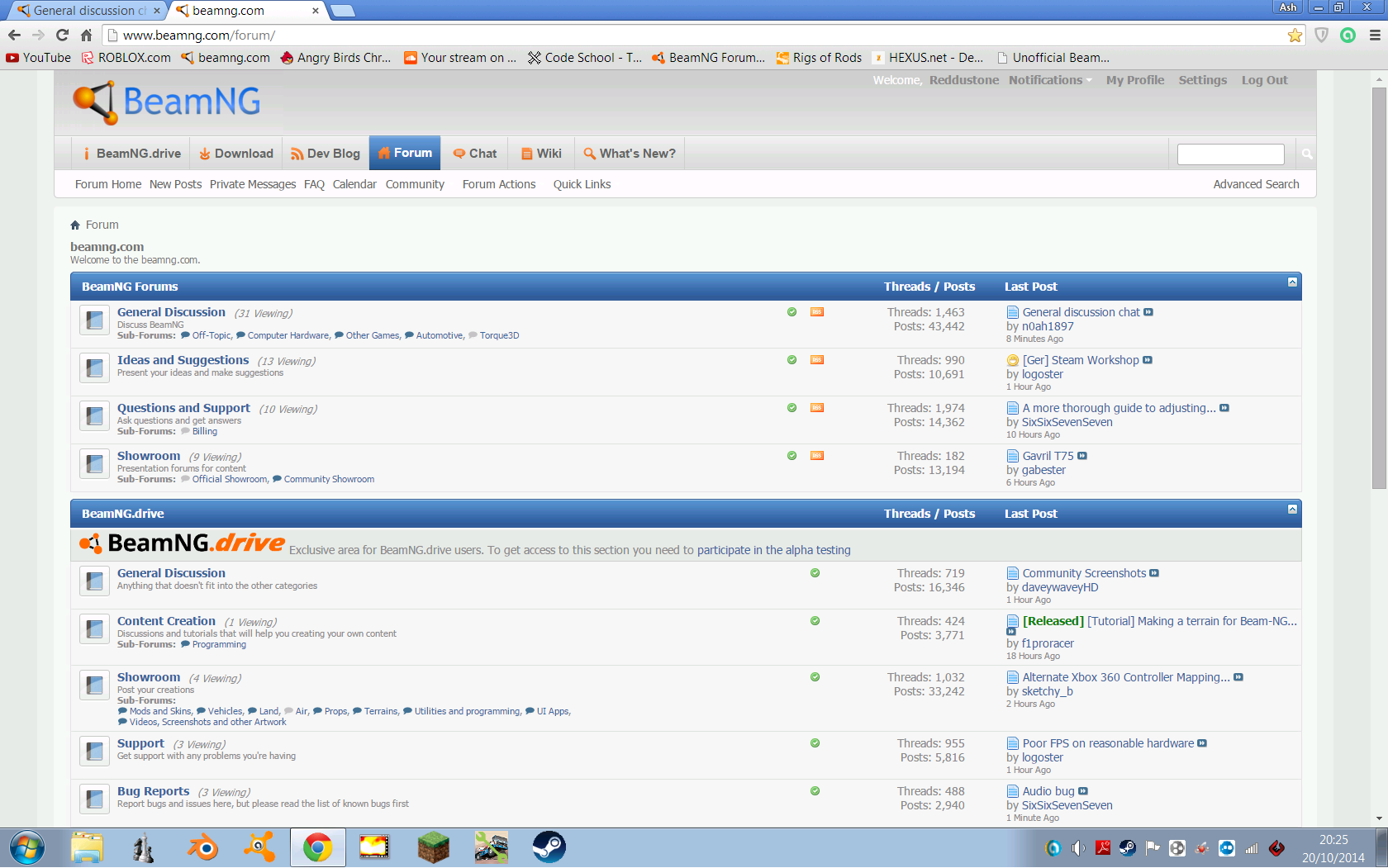The width and height of the screenshot is (1388, 868).
Task: Expand the Forum Actions menu
Action: (500, 184)
